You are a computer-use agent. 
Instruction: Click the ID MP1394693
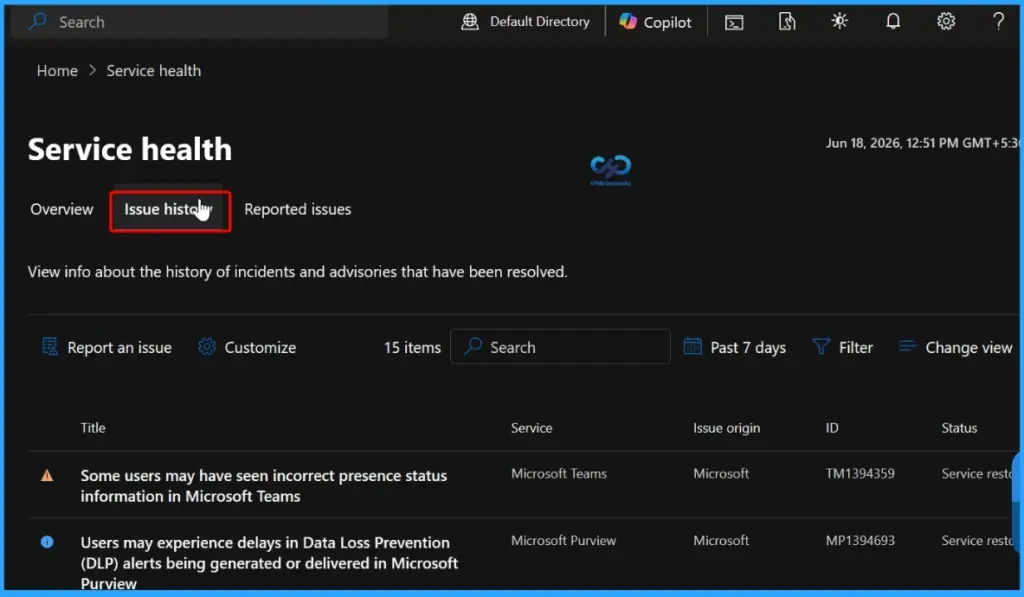tap(860, 540)
